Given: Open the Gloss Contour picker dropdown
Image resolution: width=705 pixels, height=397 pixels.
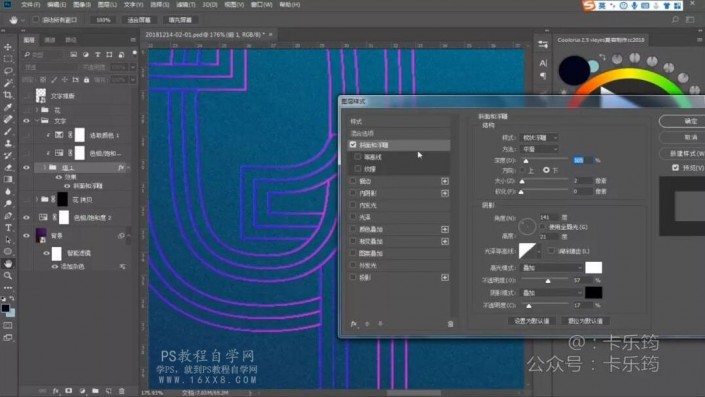Looking at the screenshot, I should click(x=539, y=251).
